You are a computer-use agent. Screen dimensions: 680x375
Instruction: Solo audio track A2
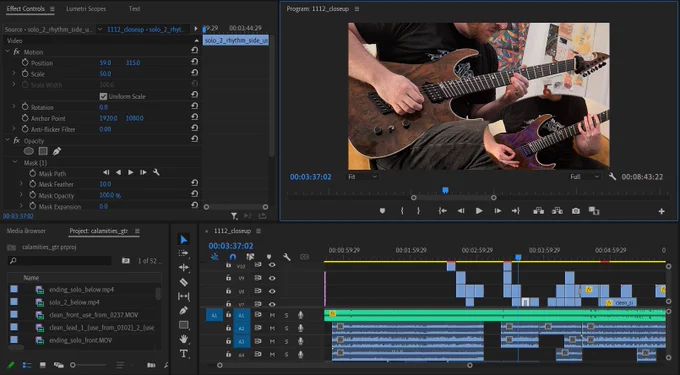pos(286,328)
